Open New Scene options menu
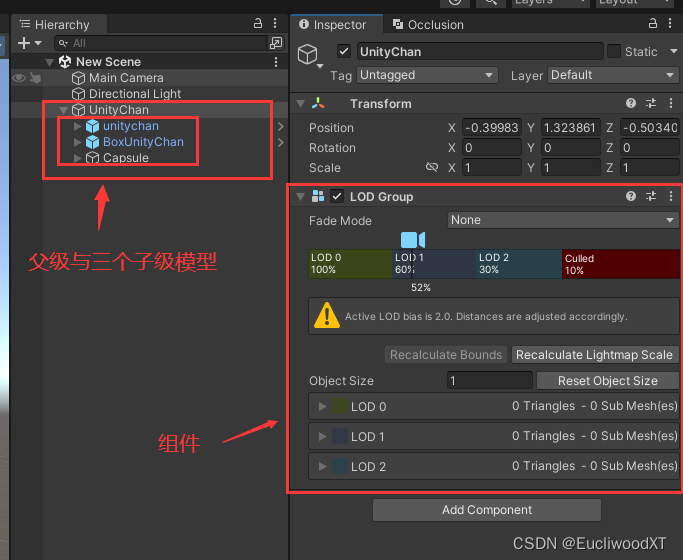Viewport: 683px width, 560px height. [x=276, y=62]
